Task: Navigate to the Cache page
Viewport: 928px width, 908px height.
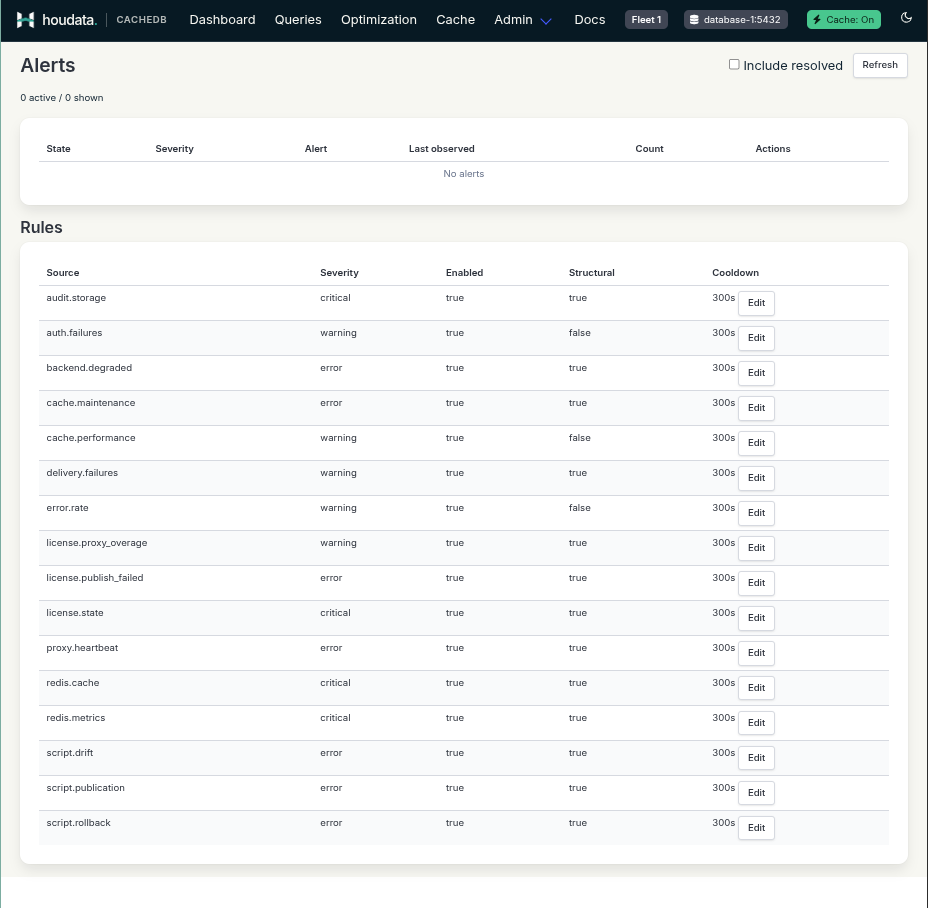Action: tap(456, 20)
